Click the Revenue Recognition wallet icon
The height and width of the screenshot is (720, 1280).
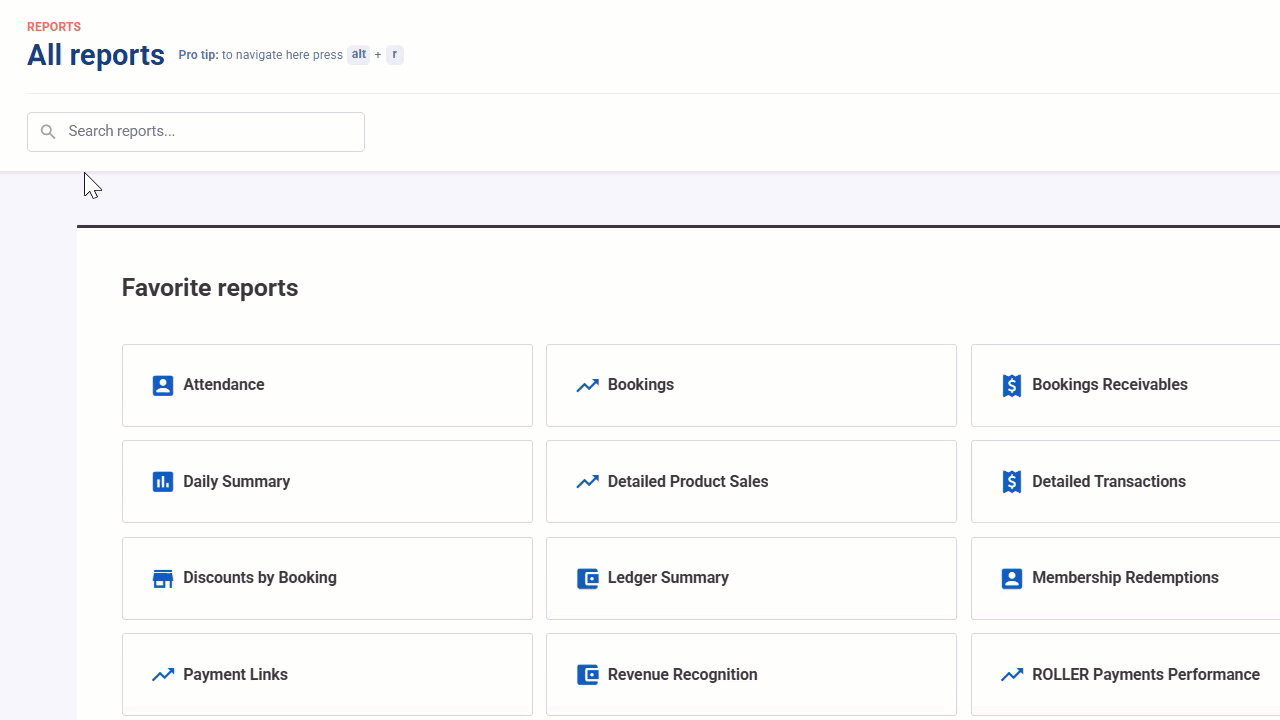coord(587,675)
